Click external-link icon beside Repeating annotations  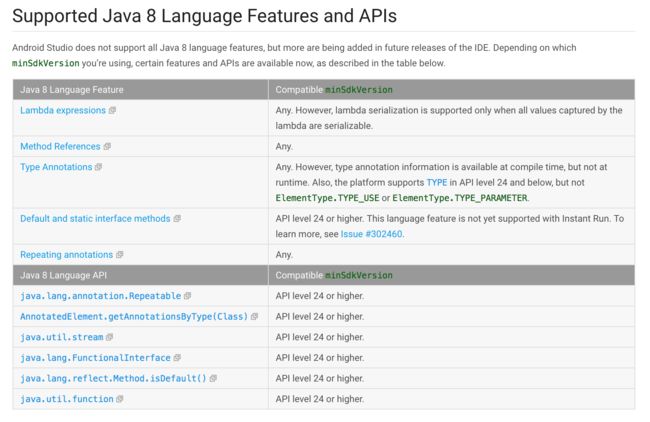pyautogui.click(x=119, y=255)
